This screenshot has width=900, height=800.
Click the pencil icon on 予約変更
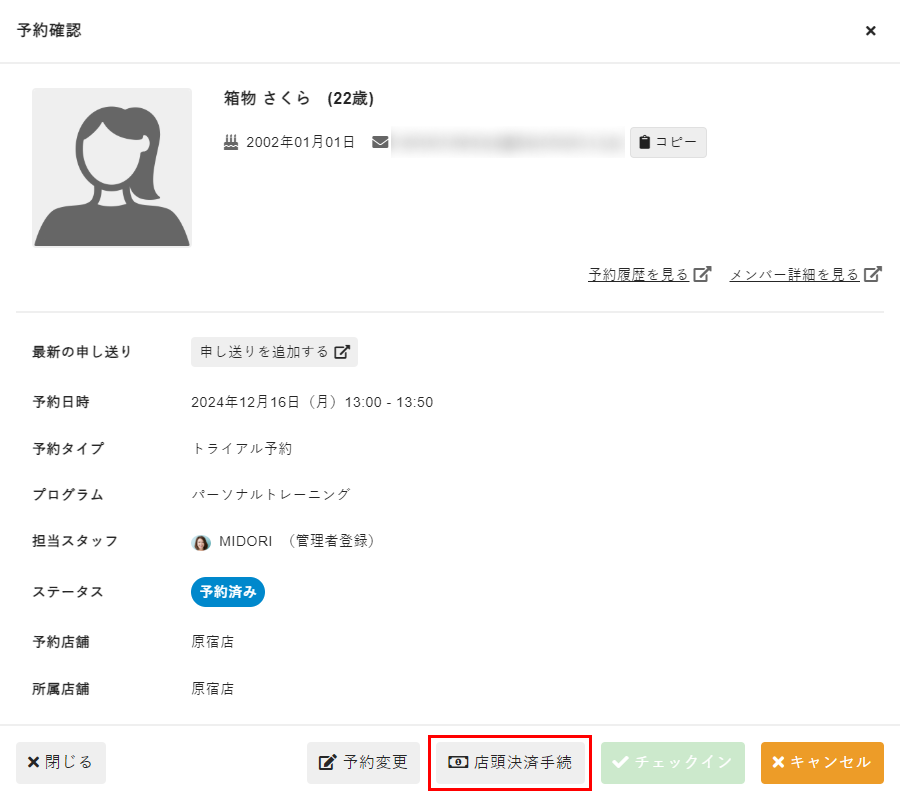coord(327,763)
